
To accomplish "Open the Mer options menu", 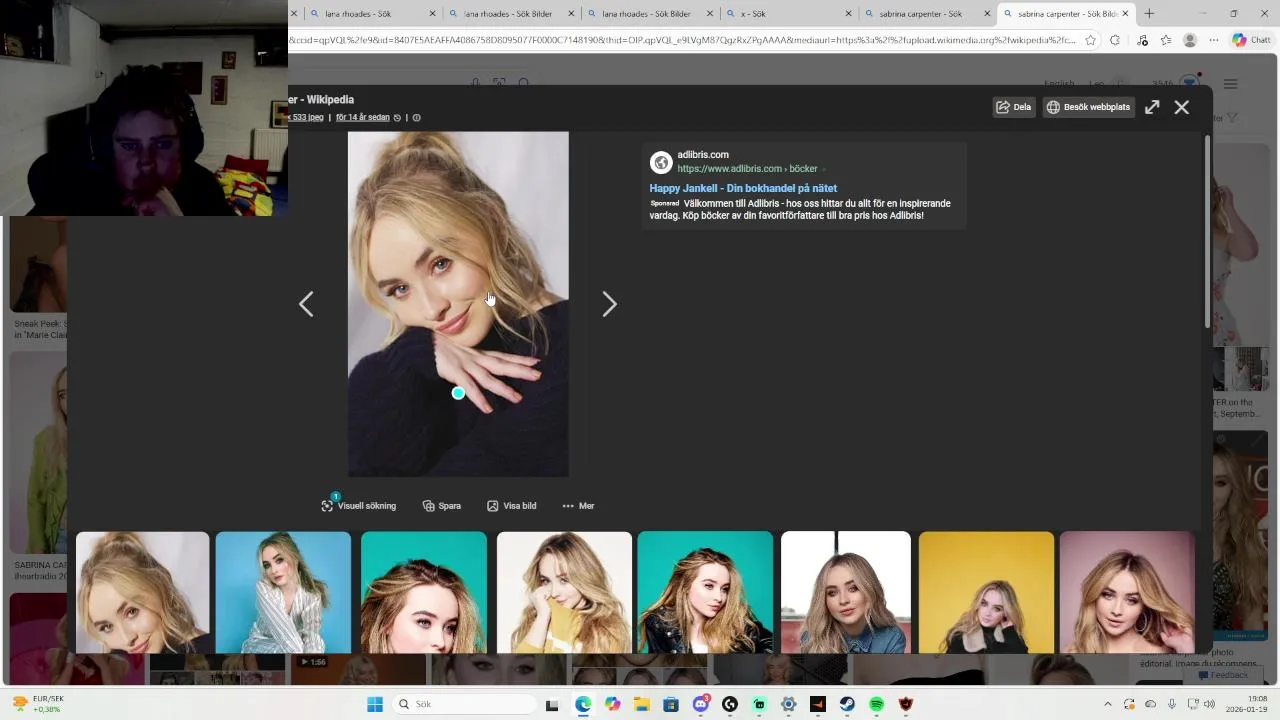I will (578, 506).
